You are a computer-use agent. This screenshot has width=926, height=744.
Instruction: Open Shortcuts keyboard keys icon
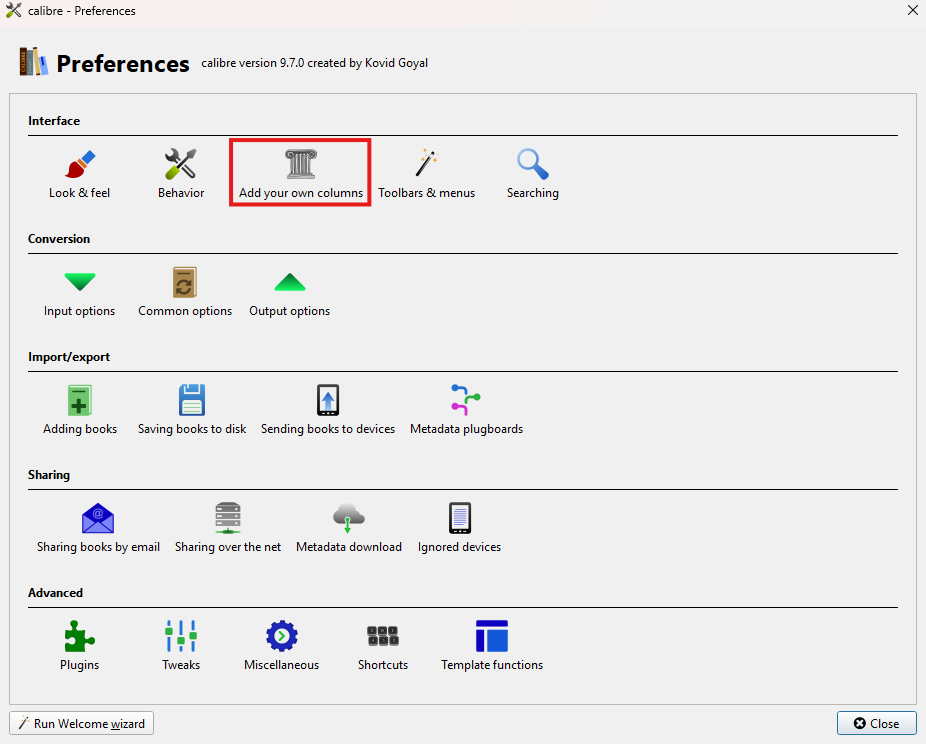point(383,636)
